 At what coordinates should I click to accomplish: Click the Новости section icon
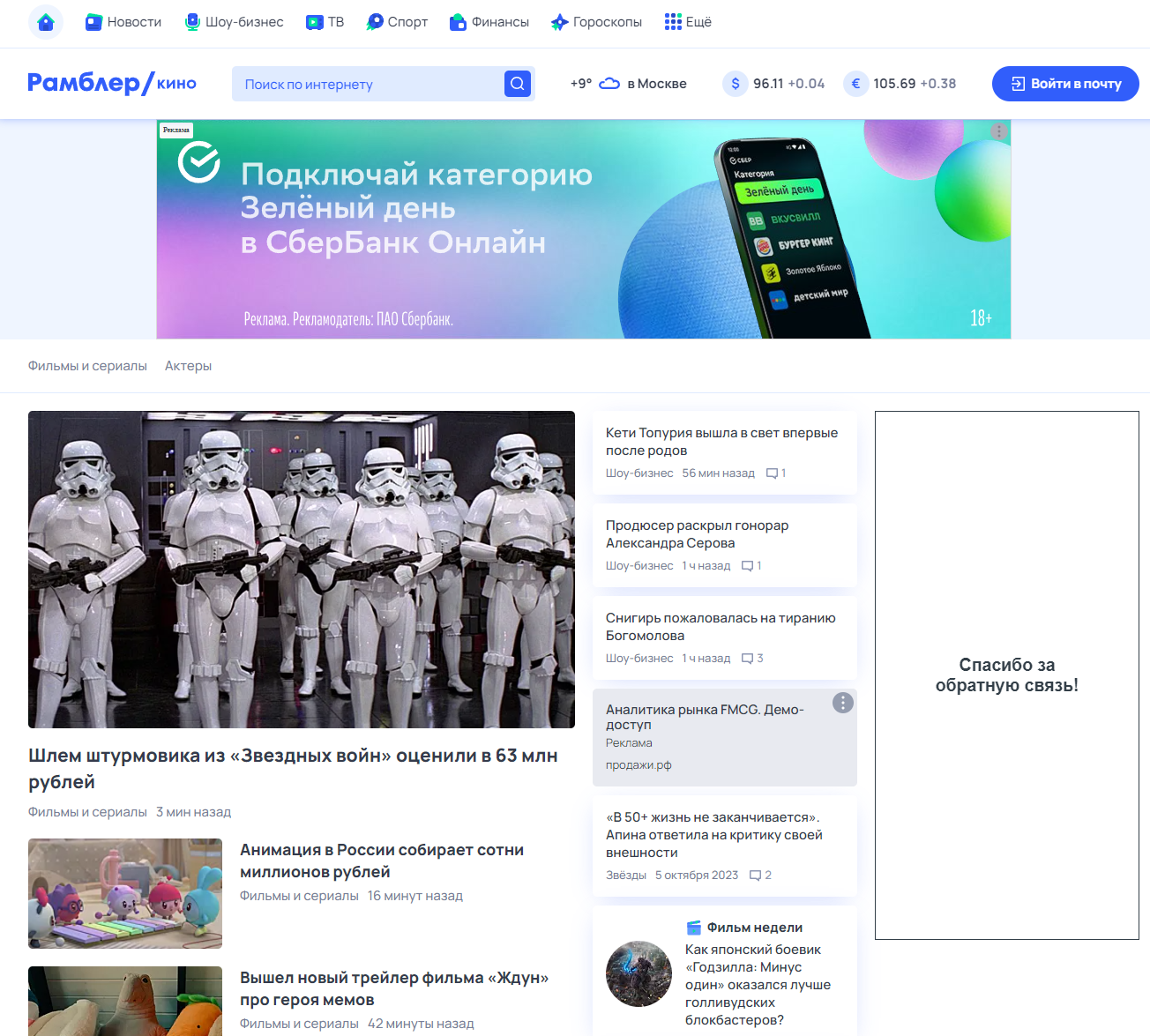93,22
